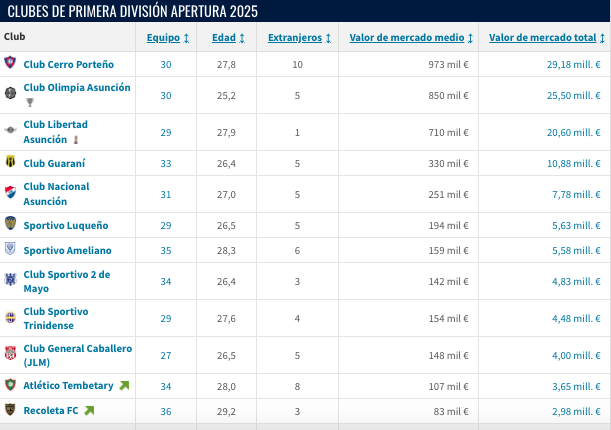Viewport: 611px width, 430px height.
Task: Click total value 4,00 mill. € for General Caballero
Action: [576, 356]
